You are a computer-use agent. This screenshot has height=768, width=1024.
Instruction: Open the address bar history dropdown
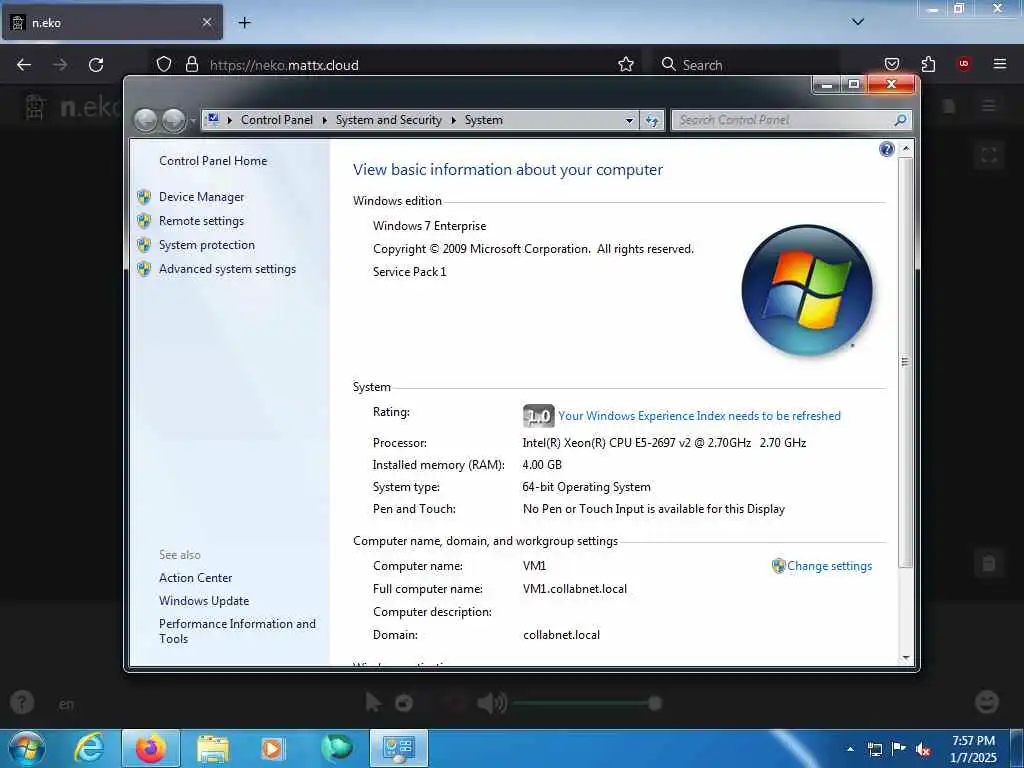[x=629, y=121]
